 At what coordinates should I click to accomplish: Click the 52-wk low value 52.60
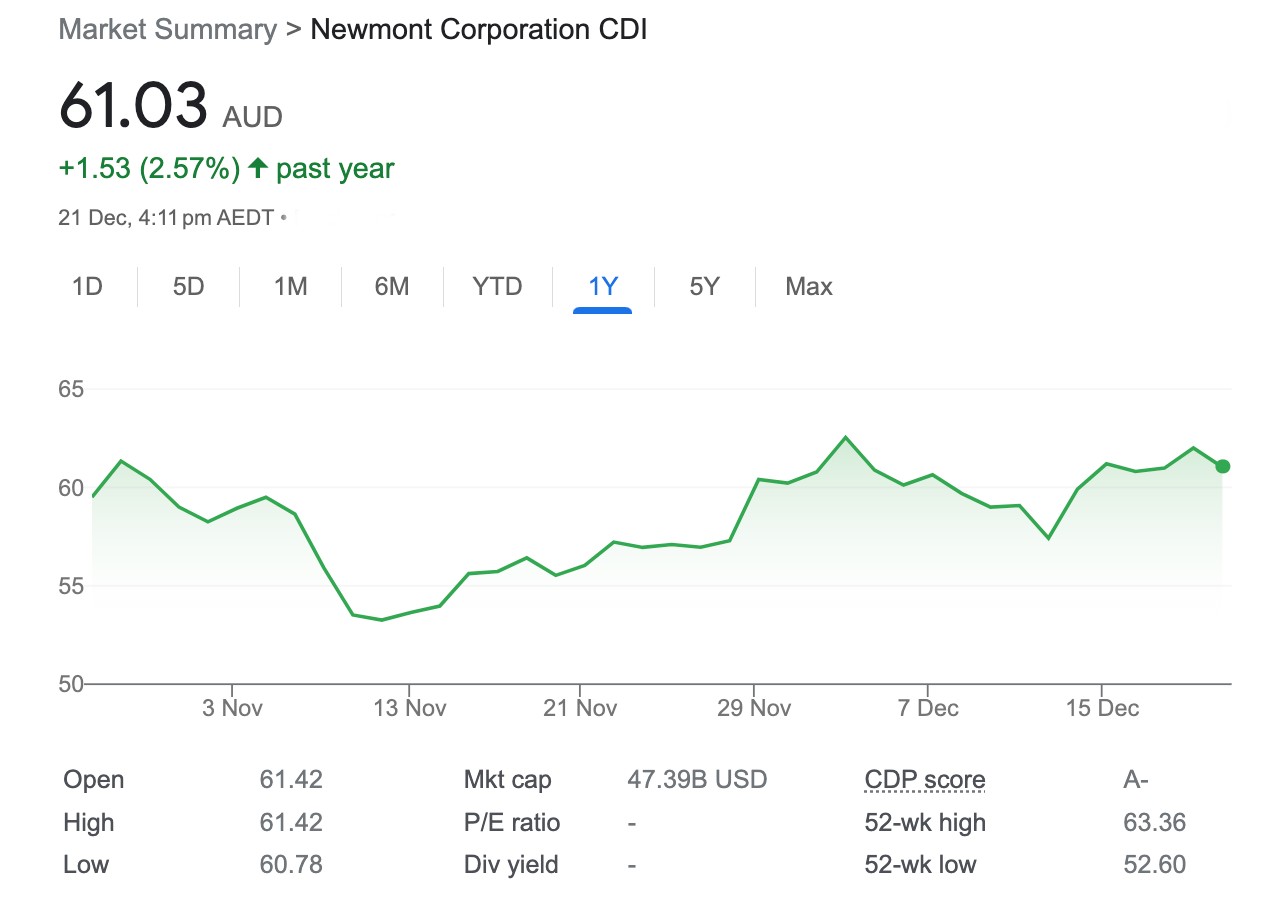pos(1154,865)
